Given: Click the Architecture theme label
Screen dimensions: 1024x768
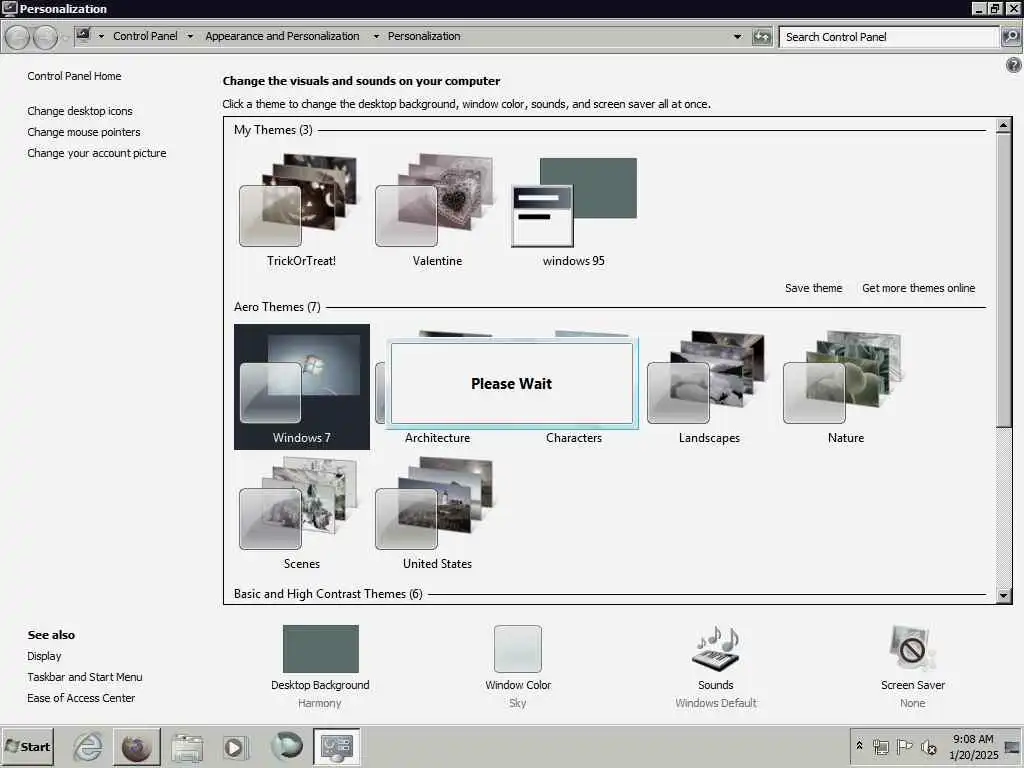Looking at the screenshot, I should click(x=437, y=438).
